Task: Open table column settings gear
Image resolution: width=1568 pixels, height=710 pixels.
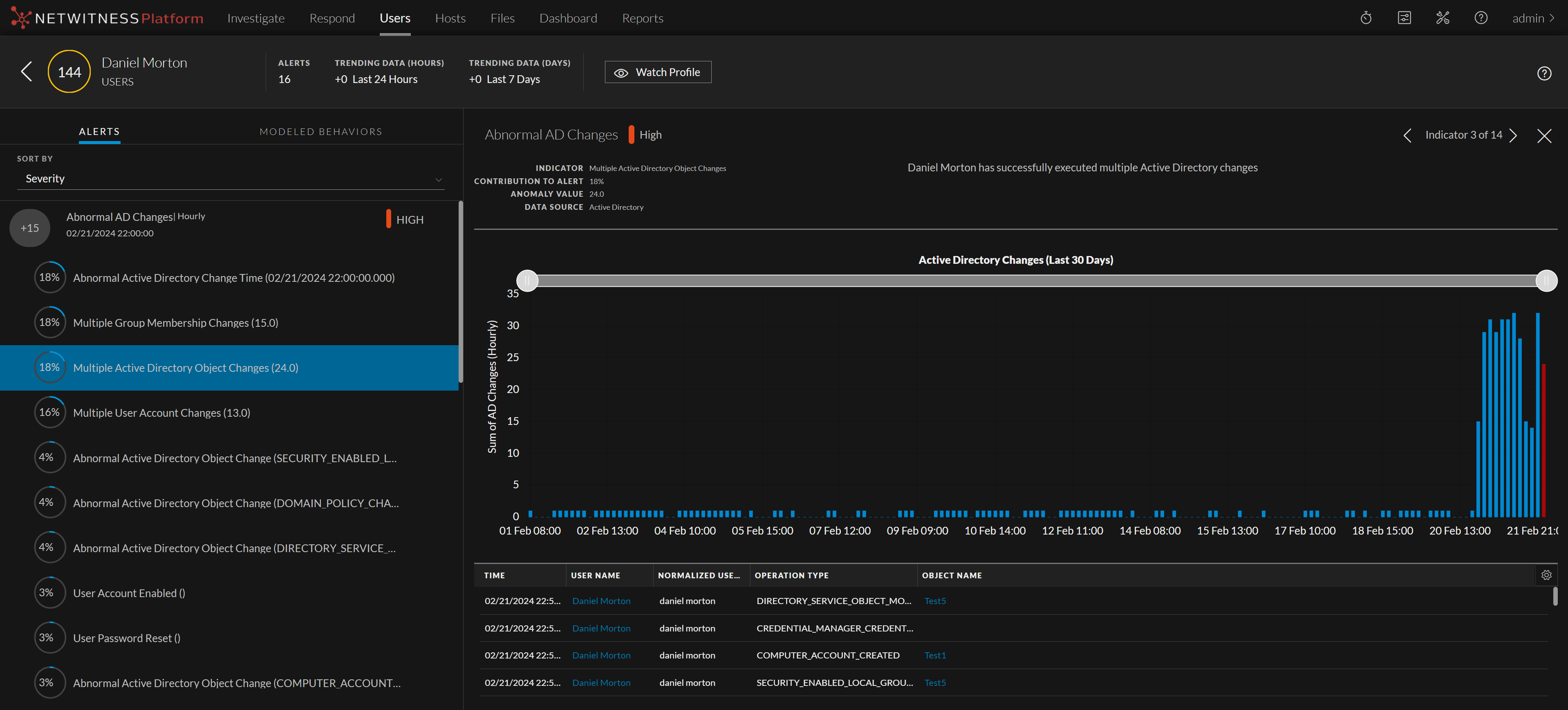Action: pos(1546,575)
